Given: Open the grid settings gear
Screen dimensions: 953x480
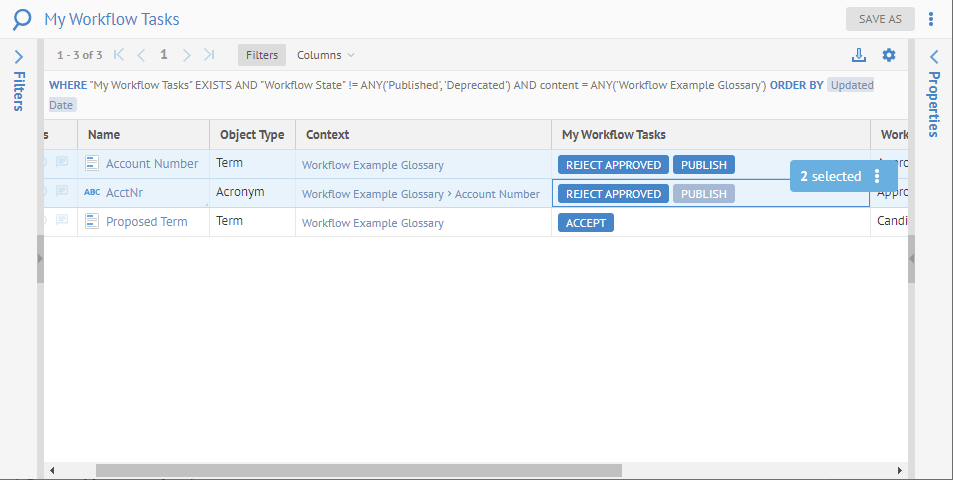Looking at the screenshot, I should tap(889, 55).
